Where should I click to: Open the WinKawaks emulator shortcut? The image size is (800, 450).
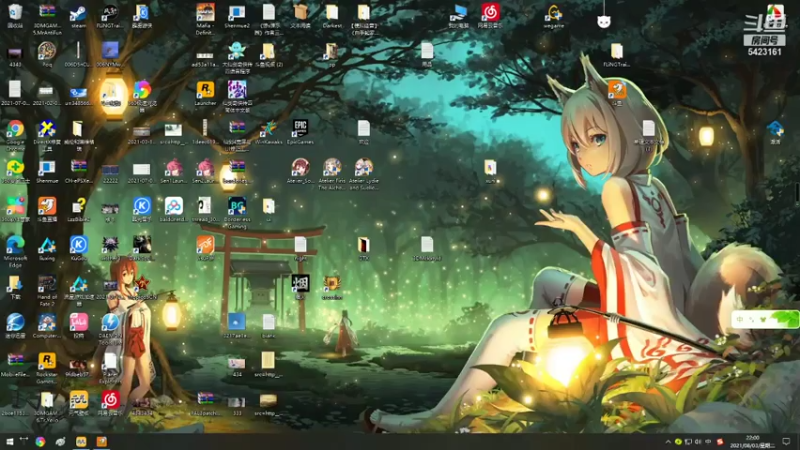pyautogui.click(x=268, y=132)
